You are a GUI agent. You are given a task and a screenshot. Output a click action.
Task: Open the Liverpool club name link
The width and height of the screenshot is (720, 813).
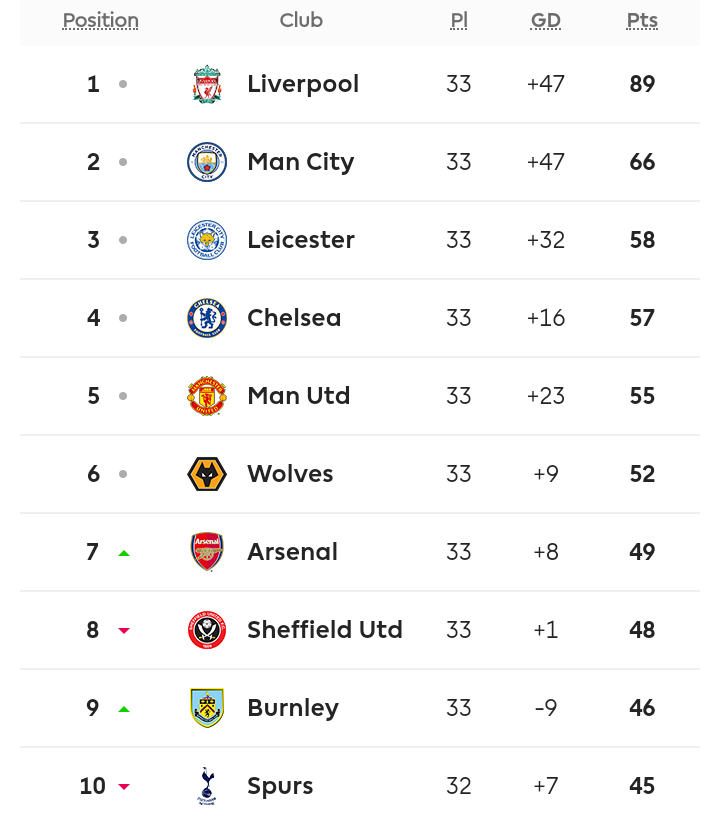(x=303, y=84)
